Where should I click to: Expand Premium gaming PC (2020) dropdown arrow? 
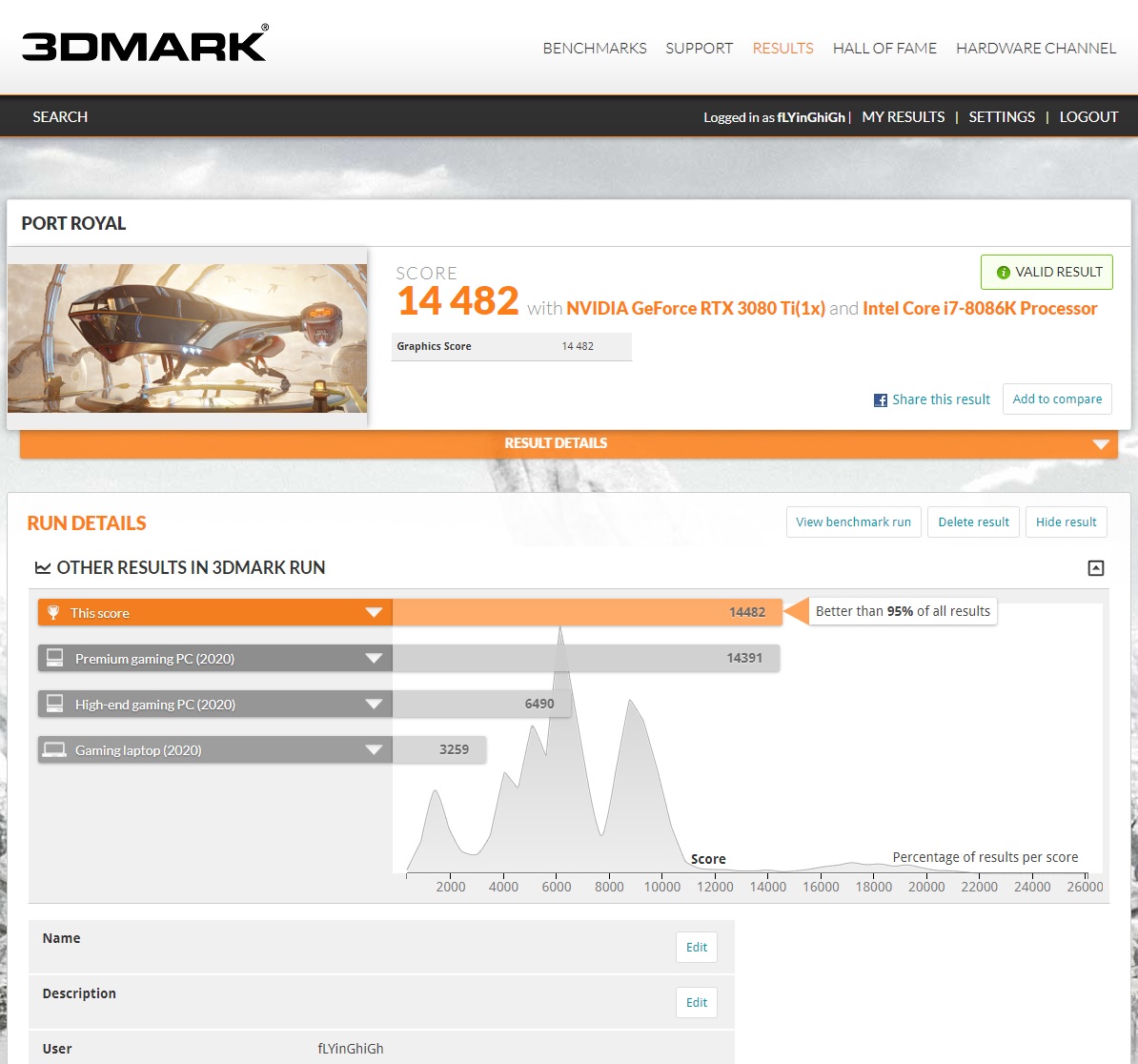click(374, 658)
